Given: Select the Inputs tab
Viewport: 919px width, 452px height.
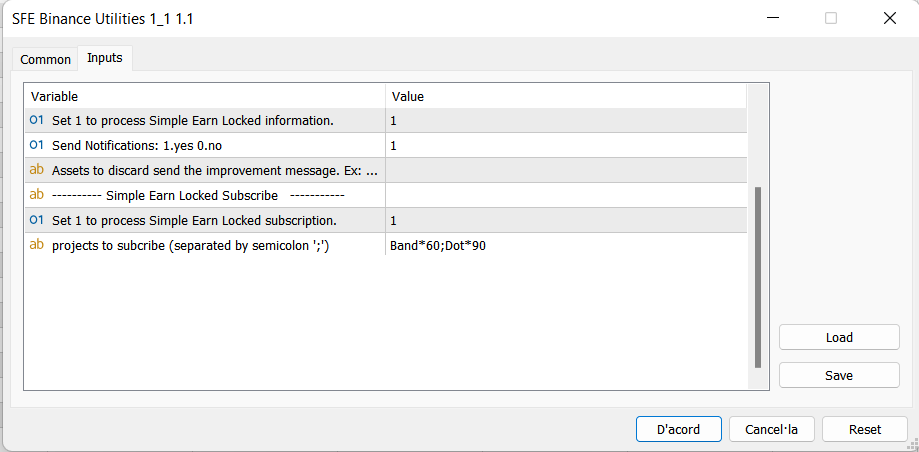Looking at the screenshot, I should [105, 57].
